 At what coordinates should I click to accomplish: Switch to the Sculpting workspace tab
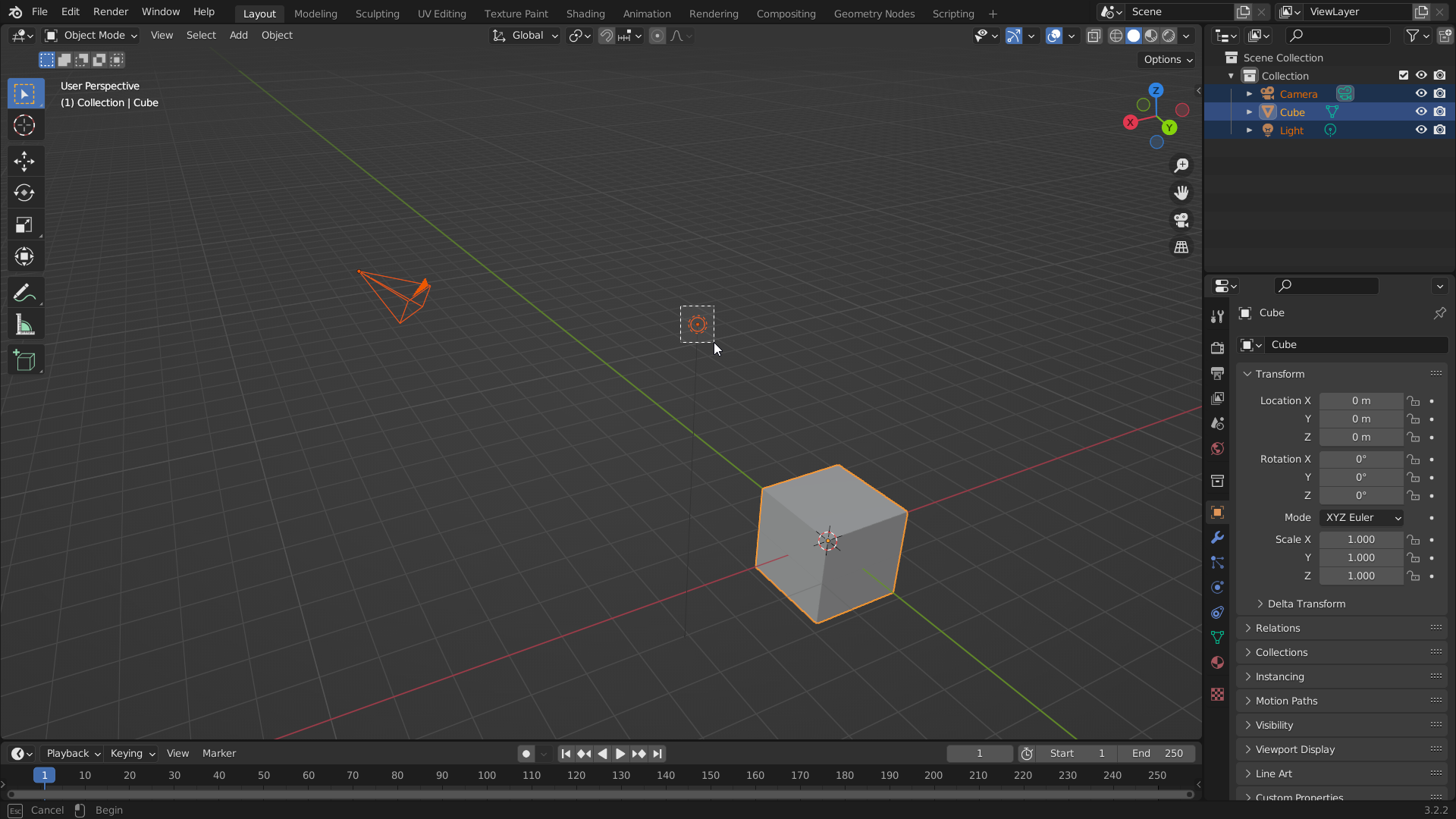[x=377, y=14]
